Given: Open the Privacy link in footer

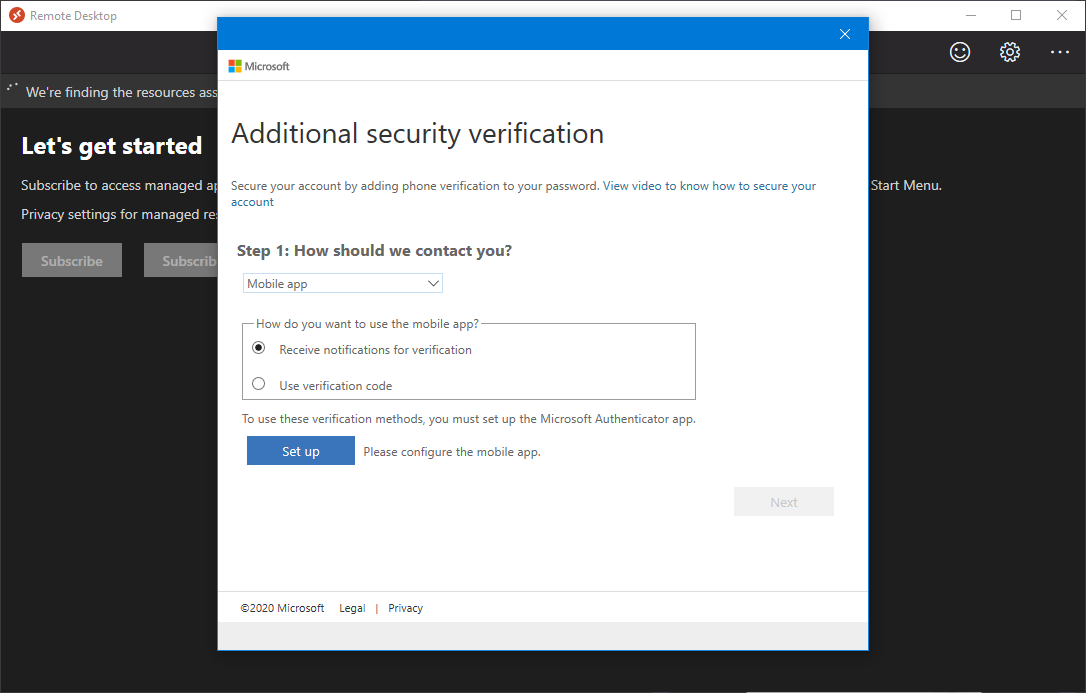Looking at the screenshot, I should tap(405, 608).
